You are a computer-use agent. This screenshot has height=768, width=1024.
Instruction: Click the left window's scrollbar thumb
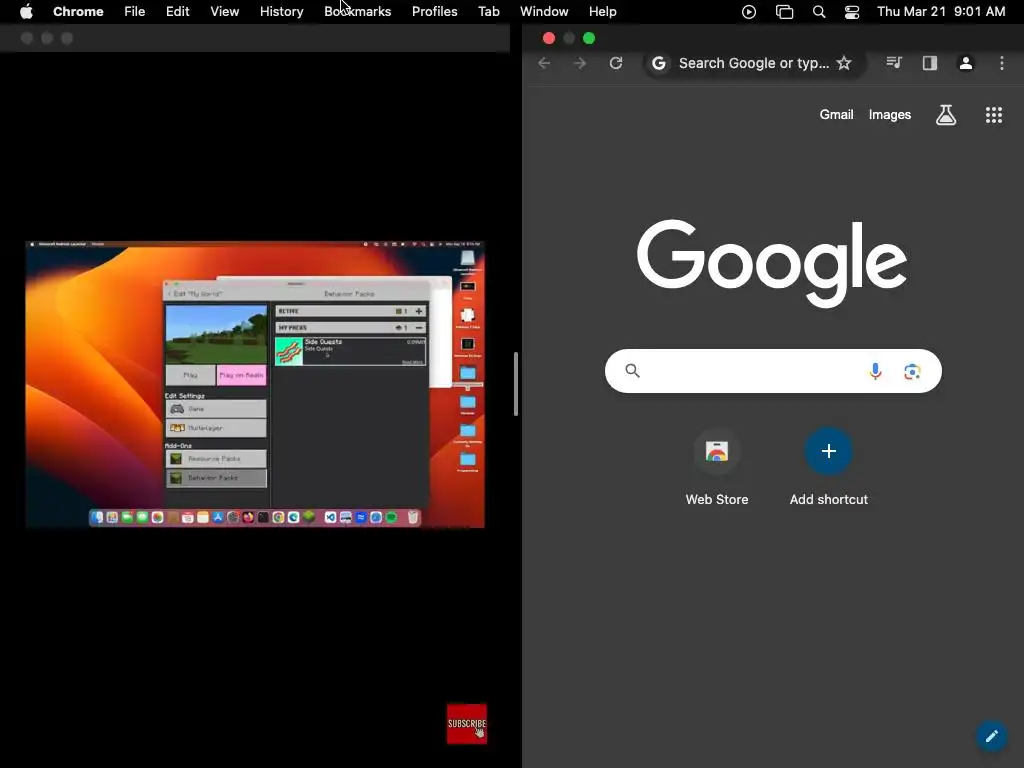(516, 384)
